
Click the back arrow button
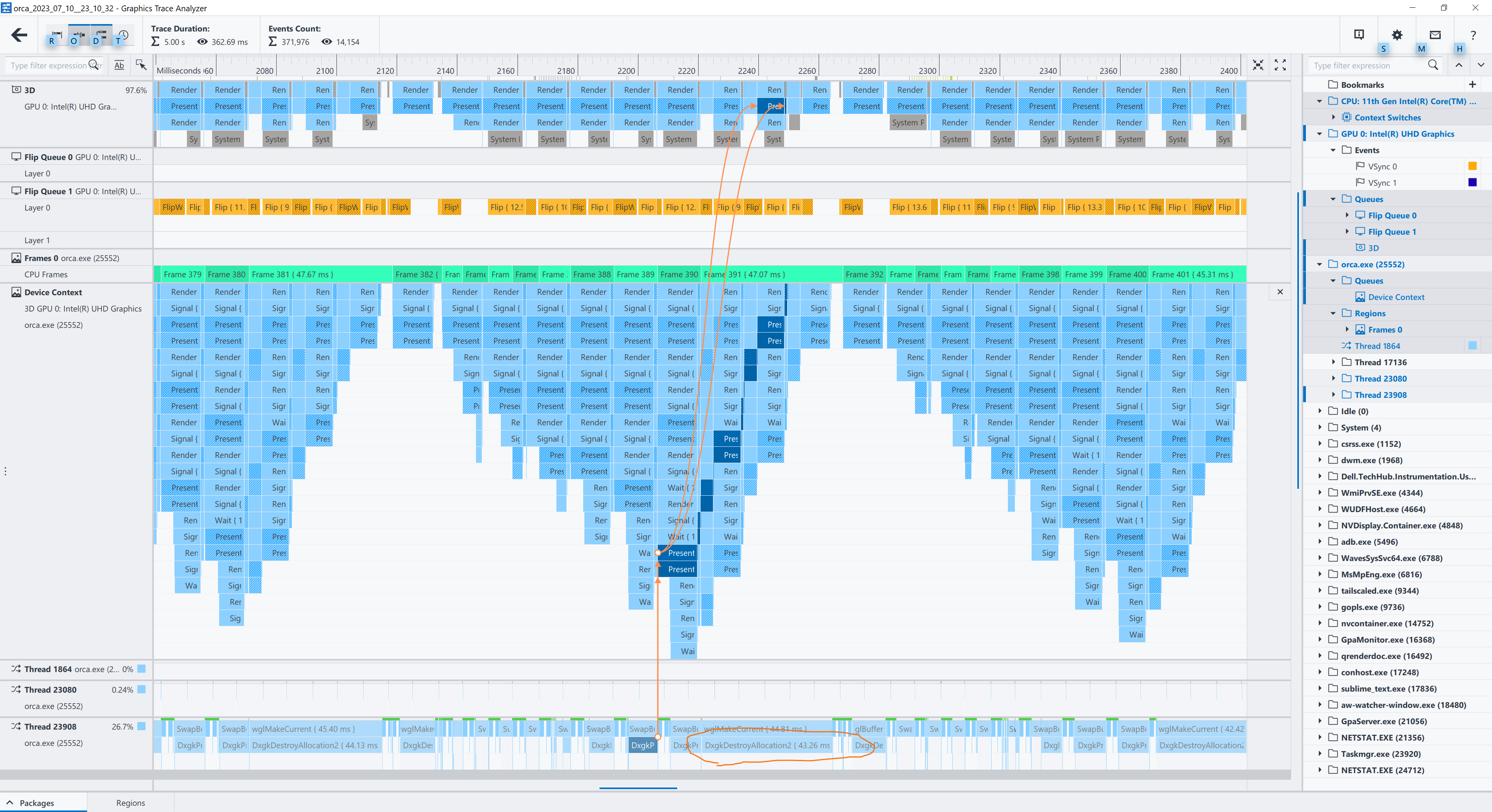tap(19, 35)
